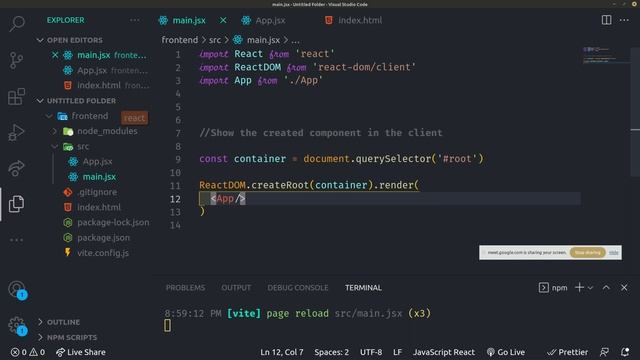Screen dimensions: 640x360
Task: Show errors and warnings in status bar
Action: click(28, 352)
